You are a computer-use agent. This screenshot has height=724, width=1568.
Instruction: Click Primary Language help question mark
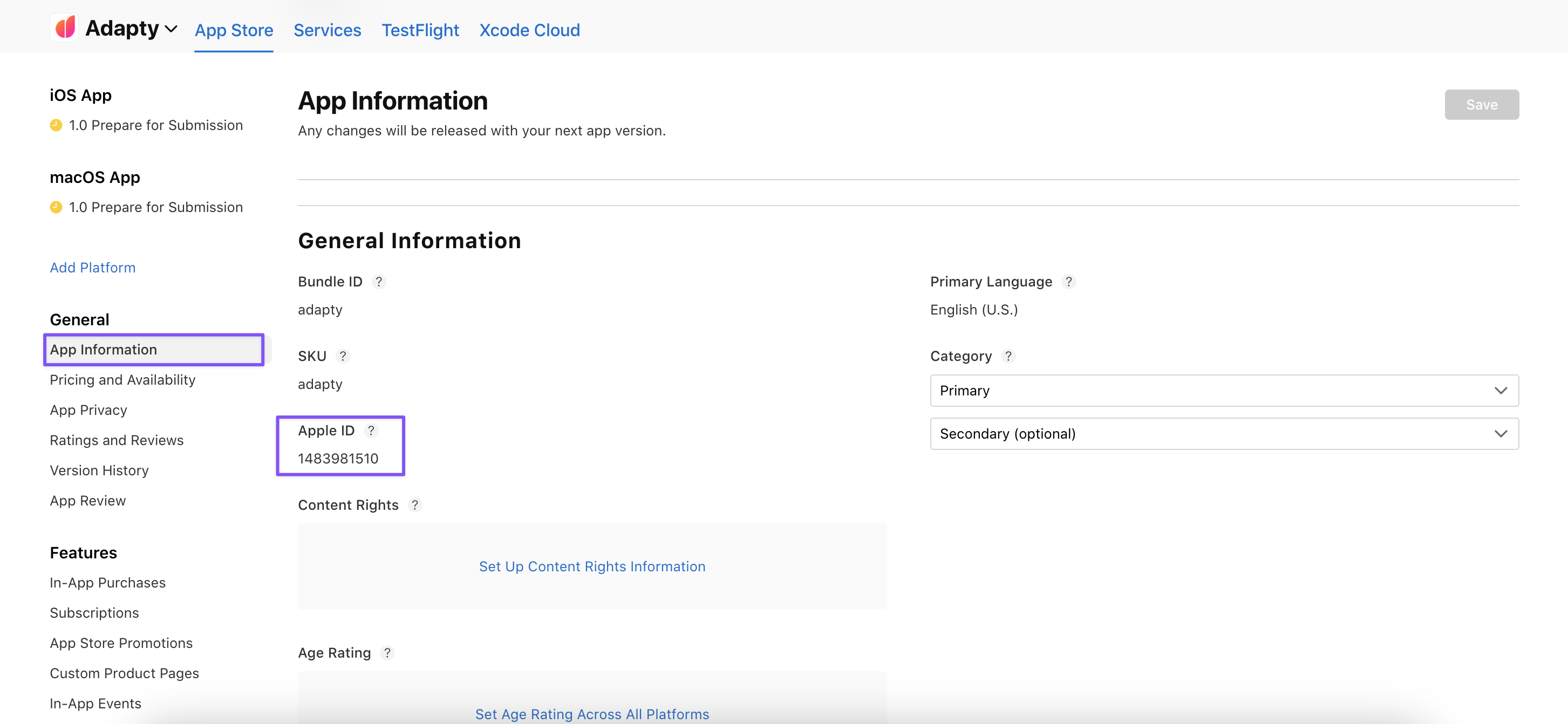pyautogui.click(x=1068, y=282)
